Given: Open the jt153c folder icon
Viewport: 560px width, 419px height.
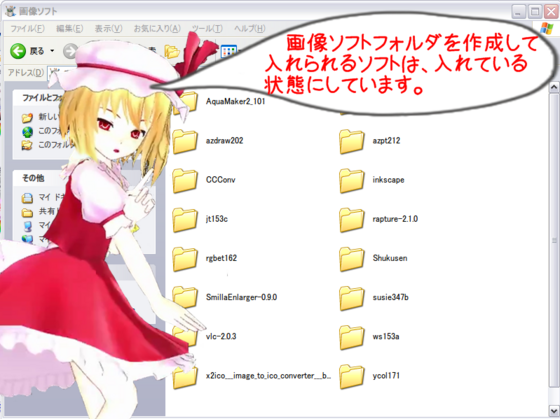Looking at the screenshot, I should tap(185, 220).
